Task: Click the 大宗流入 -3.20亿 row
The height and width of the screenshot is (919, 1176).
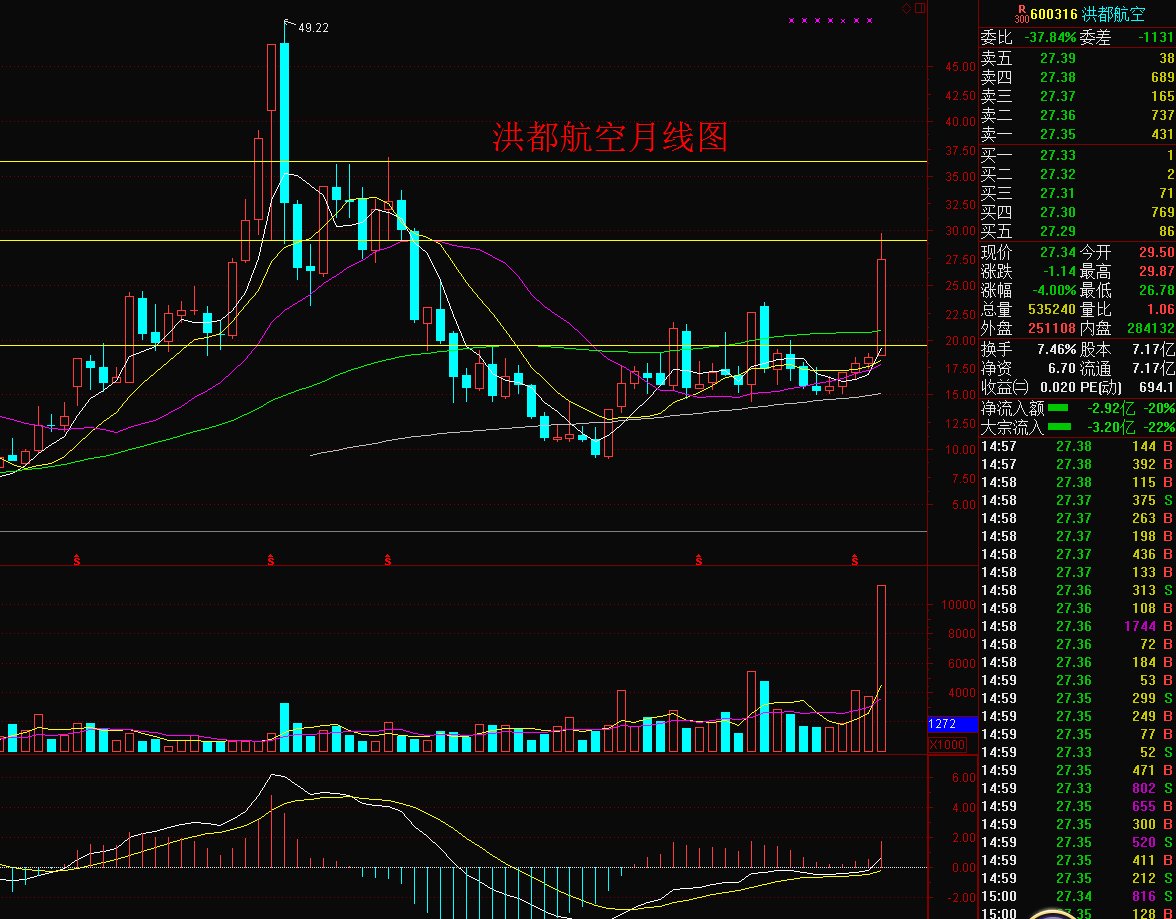Action: pyautogui.click(x=1077, y=428)
